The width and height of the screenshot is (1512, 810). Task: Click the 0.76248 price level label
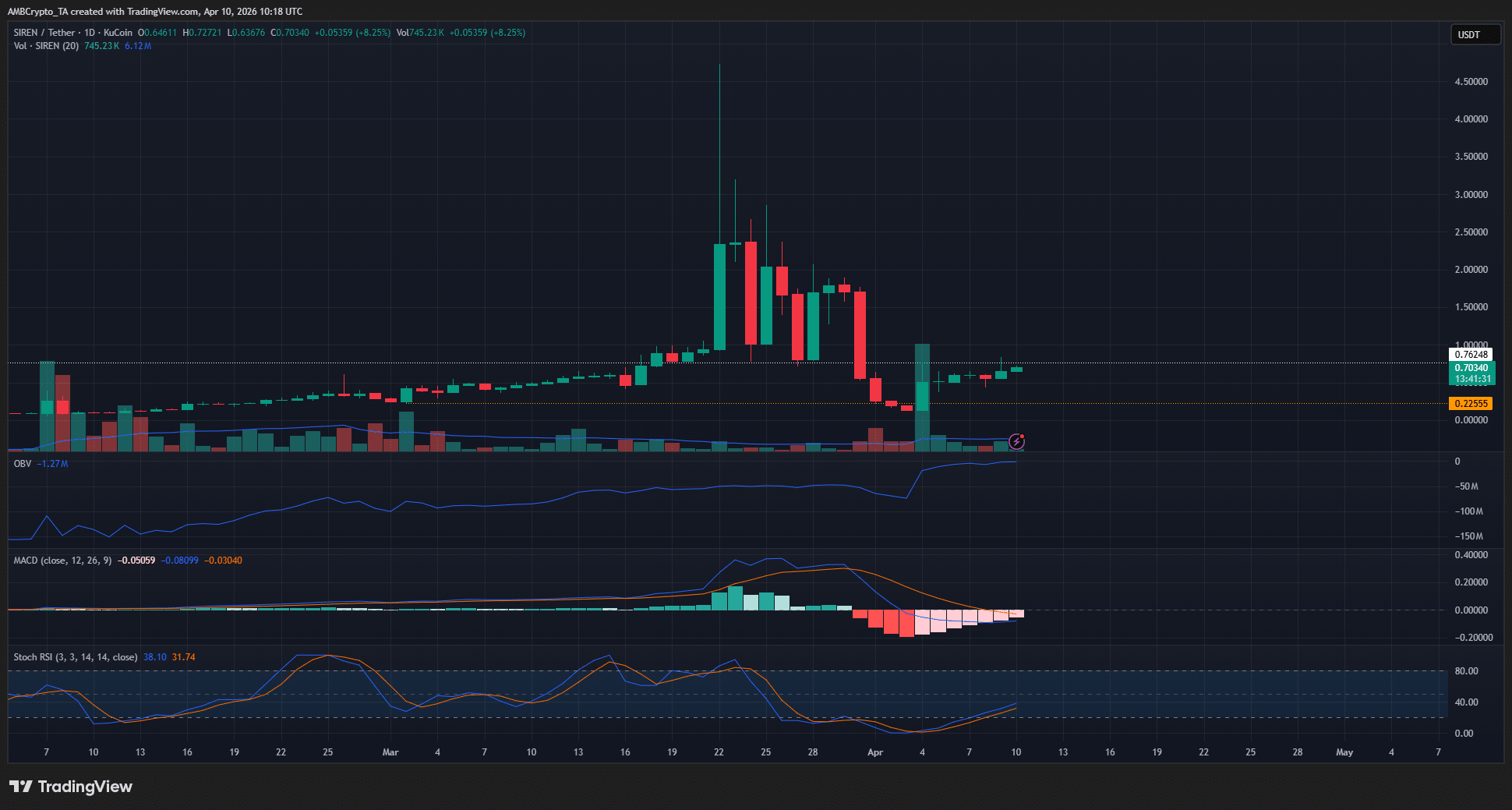click(x=1471, y=354)
